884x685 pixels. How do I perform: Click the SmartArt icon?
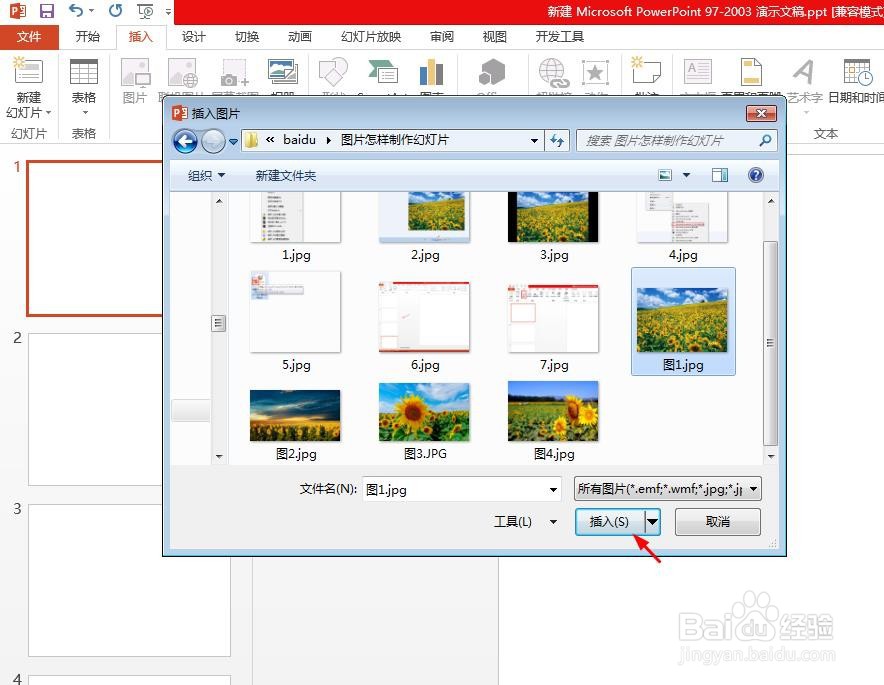pos(383,72)
